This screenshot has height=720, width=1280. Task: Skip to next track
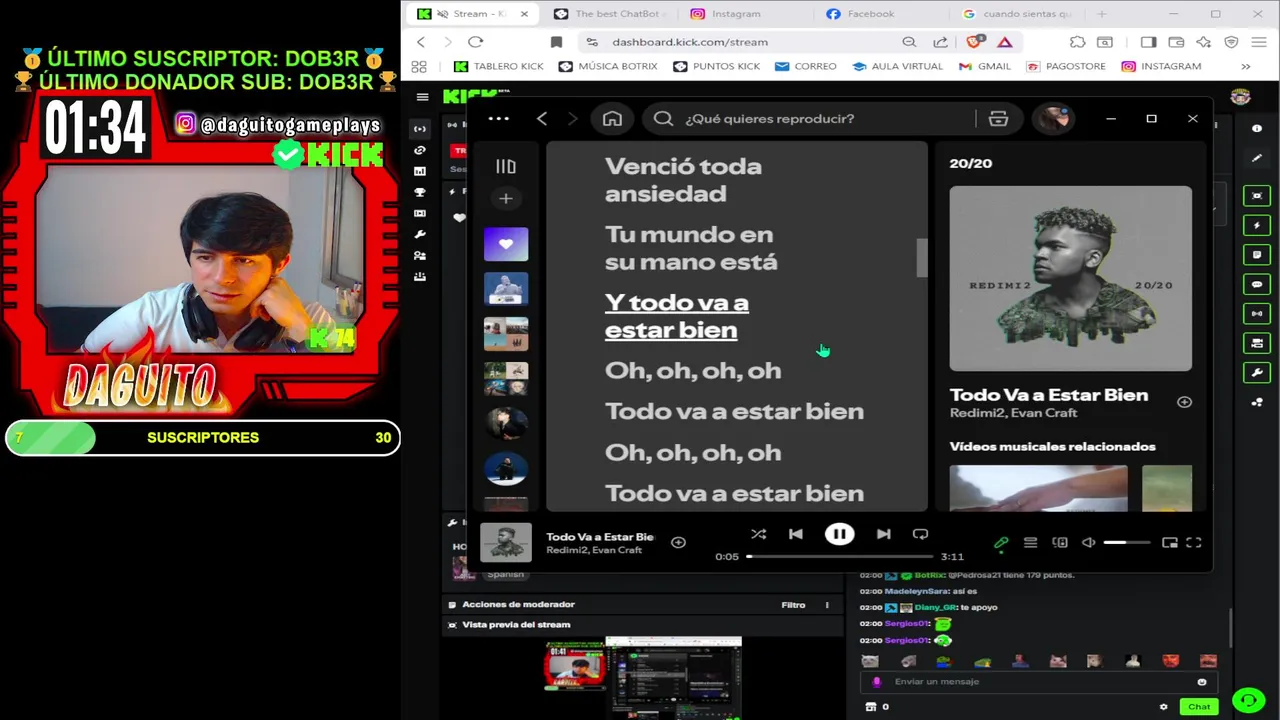pyautogui.click(x=883, y=534)
